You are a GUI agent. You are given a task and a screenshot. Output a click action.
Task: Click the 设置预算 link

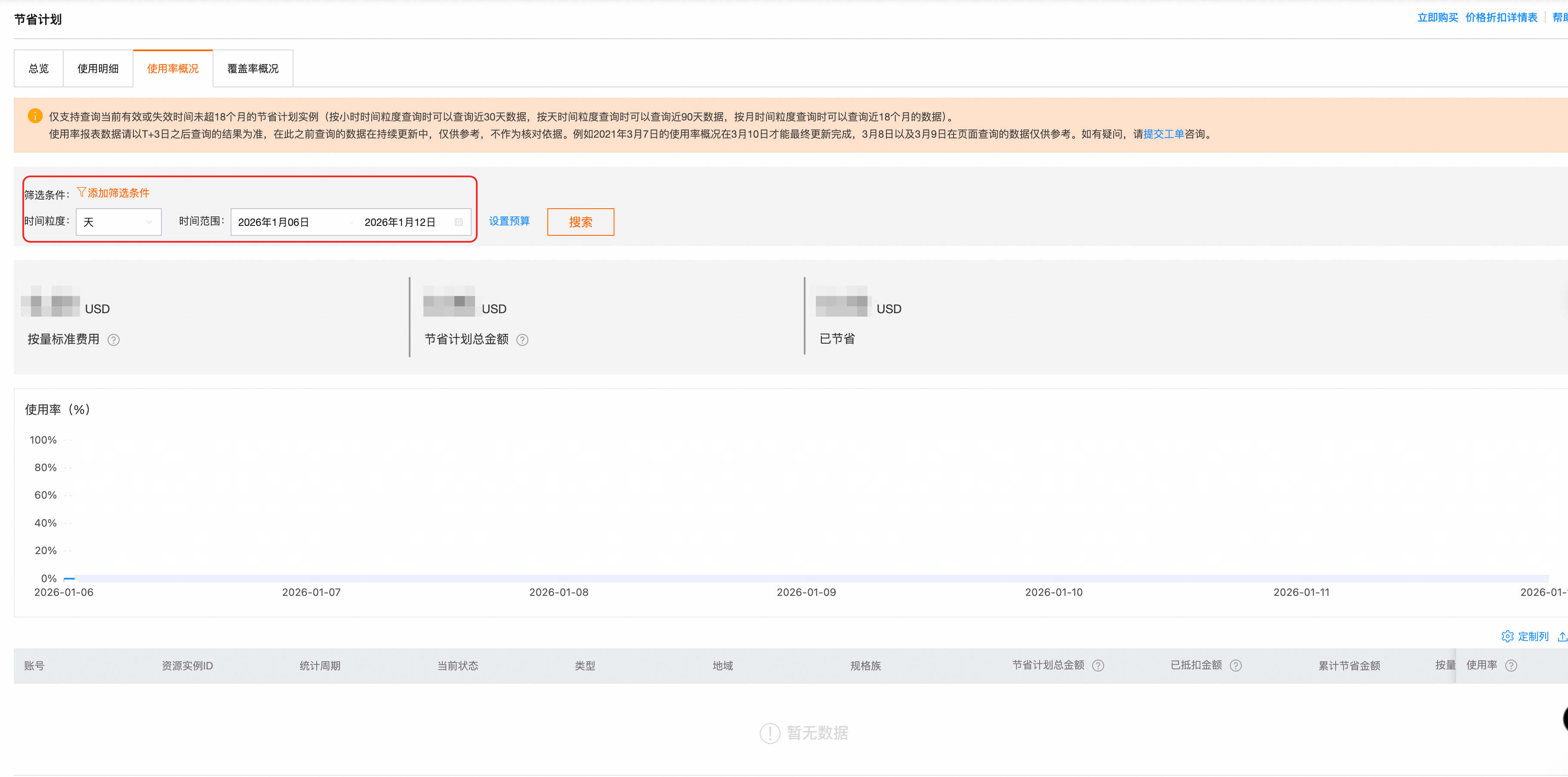tap(509, 221)
